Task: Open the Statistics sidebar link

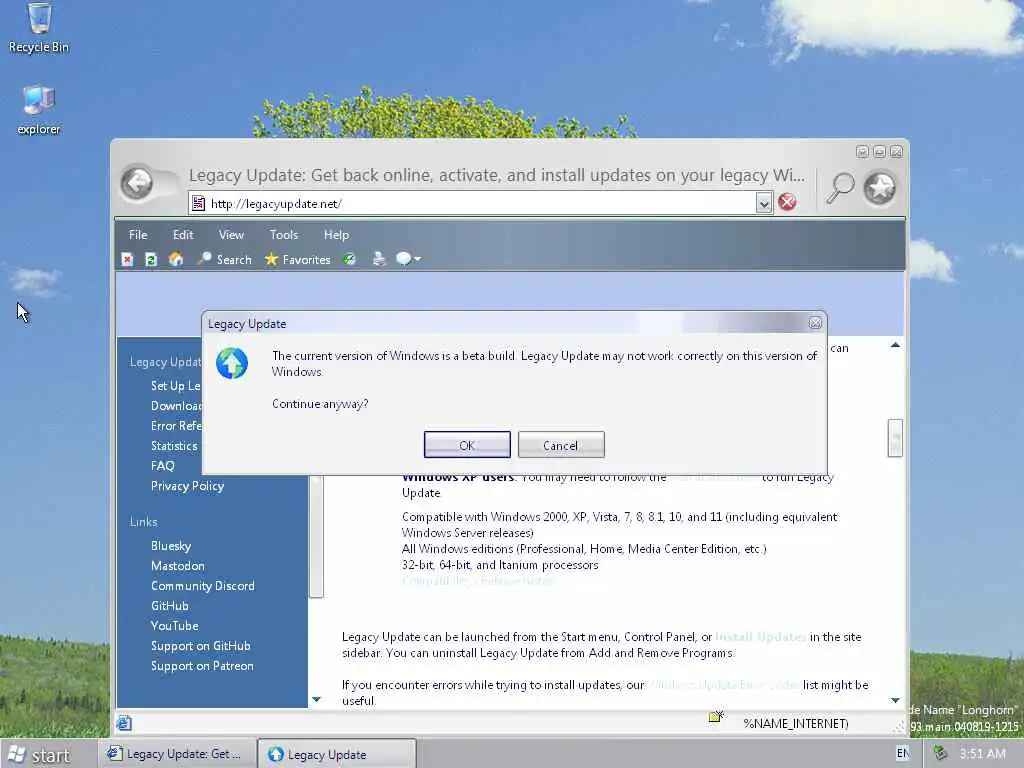Action: coord(174,446)
